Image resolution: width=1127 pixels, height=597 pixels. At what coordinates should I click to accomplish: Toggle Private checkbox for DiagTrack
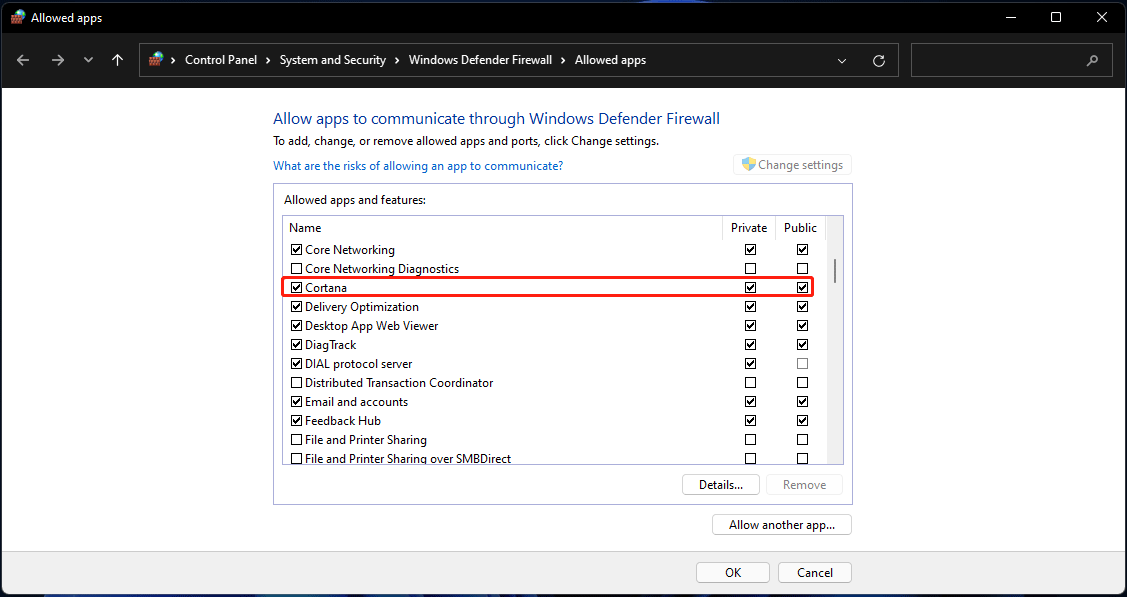[x=750, y=345]
